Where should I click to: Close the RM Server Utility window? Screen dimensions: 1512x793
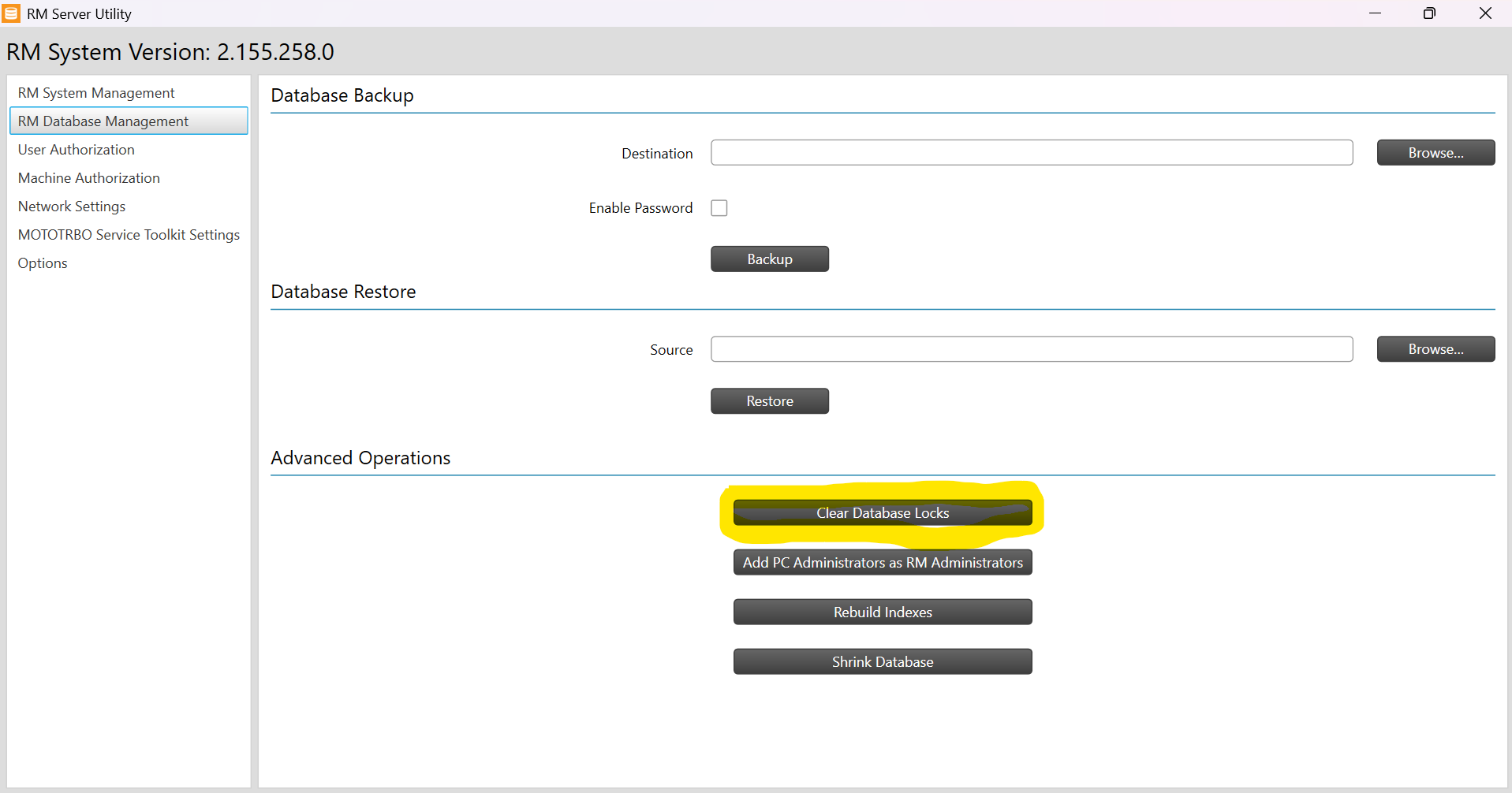click(x=1485, y=13)
